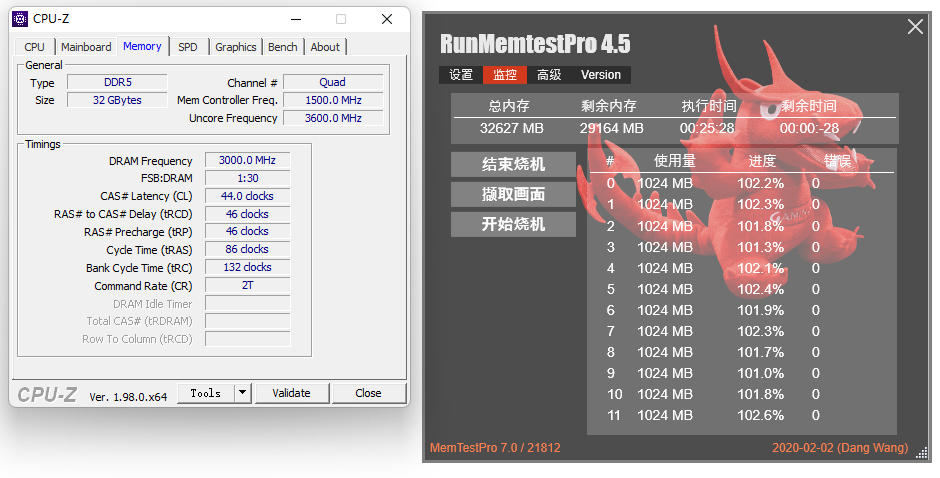Viewport: 940px width, 478px height.
Task: Open the Version tab in RunMemtestPro
Action: (601, 75)
